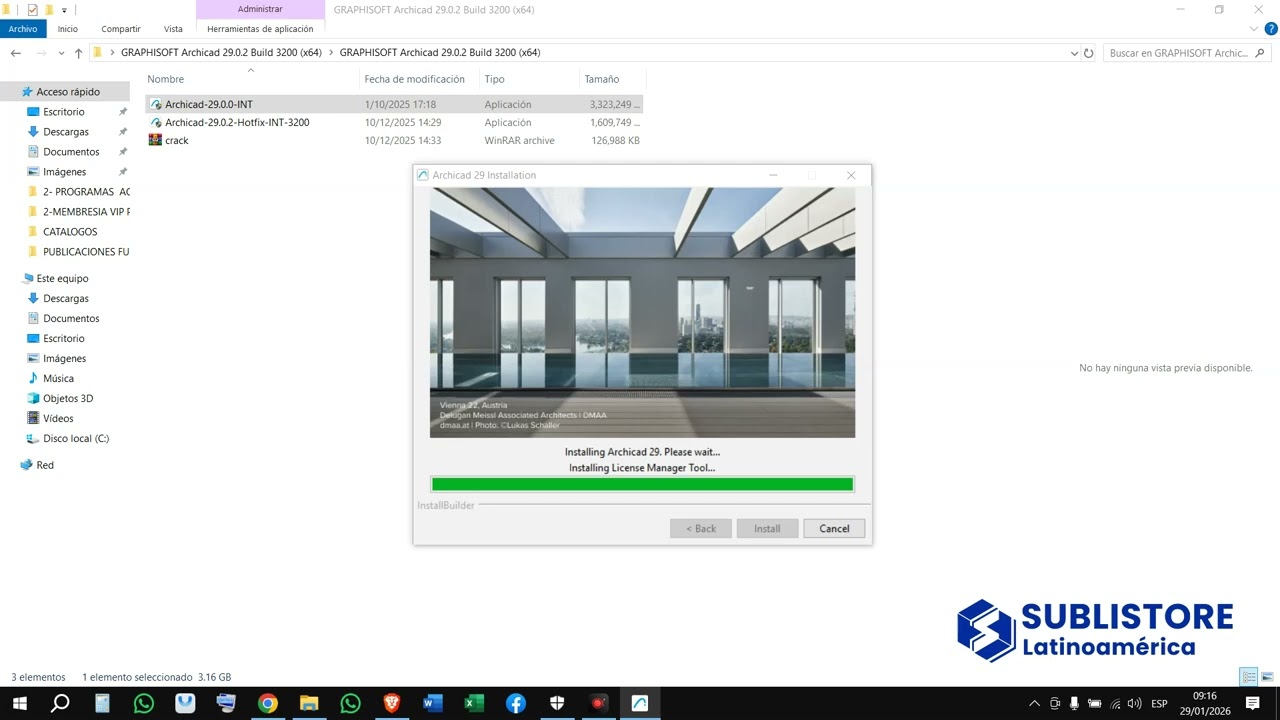Select the Archicad-29.0.0-INT application file

pos(394,104)
